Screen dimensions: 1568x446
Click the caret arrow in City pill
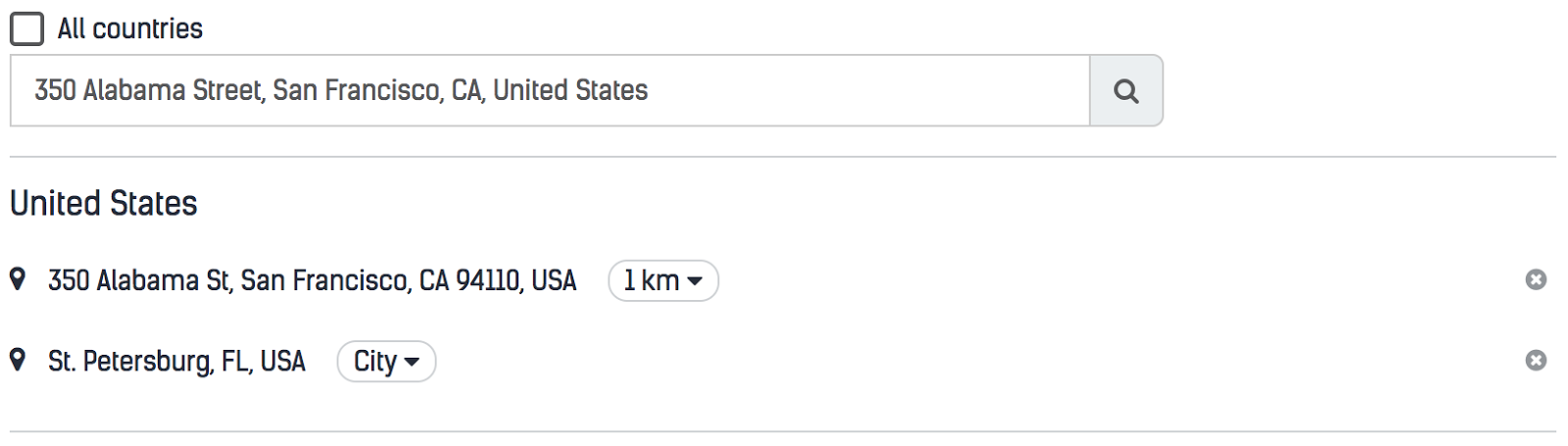click(x=413, y=362)
